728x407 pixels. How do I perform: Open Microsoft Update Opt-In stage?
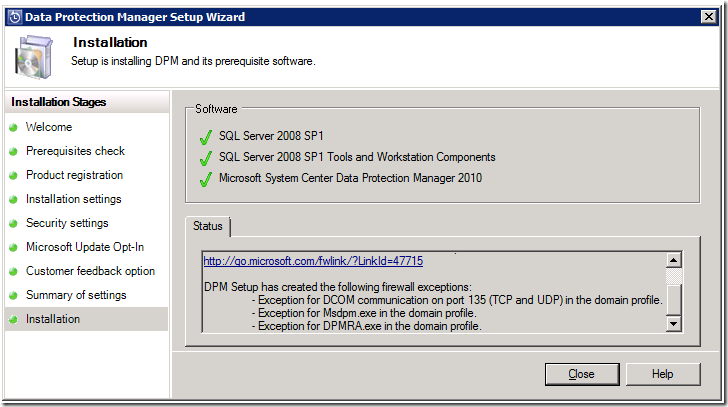pos(83,247)
